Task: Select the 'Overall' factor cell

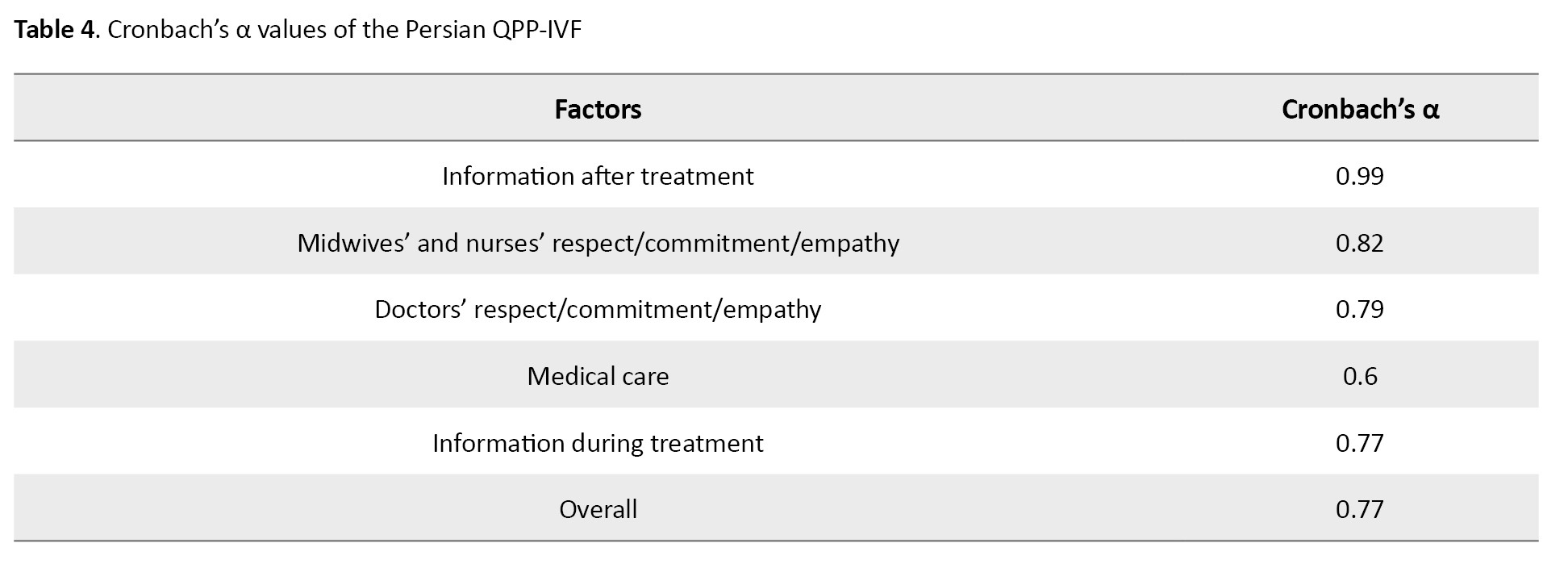Action: point(598,509)
